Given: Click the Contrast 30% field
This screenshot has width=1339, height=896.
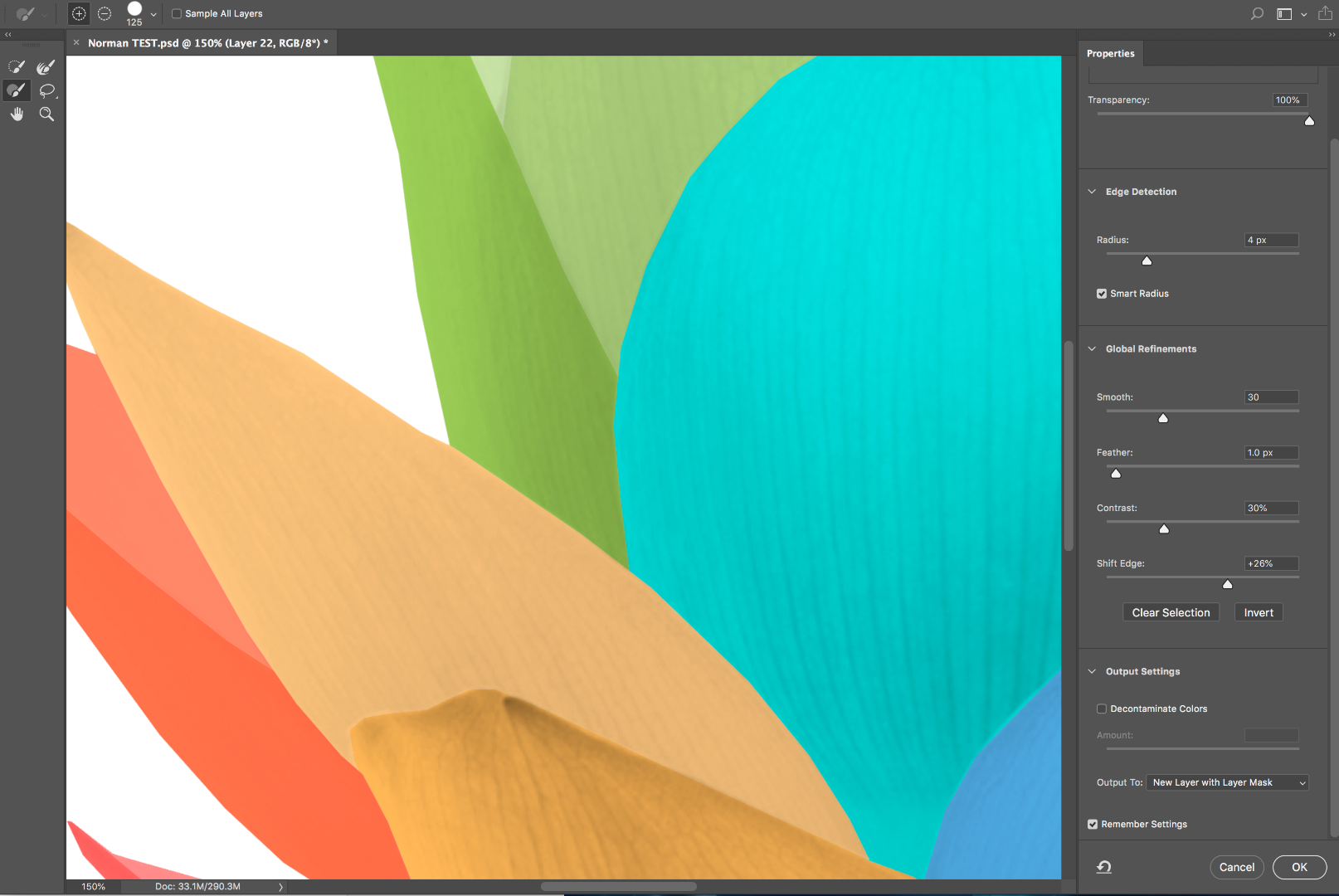Looking at the screenshot, I should click(x=1271, y=508).
